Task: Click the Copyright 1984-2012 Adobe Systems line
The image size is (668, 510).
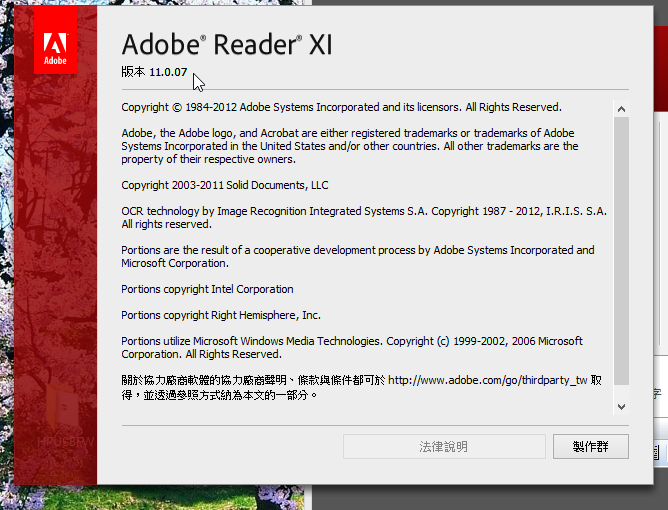Action: pyautogui.click(x=341, y=107)
